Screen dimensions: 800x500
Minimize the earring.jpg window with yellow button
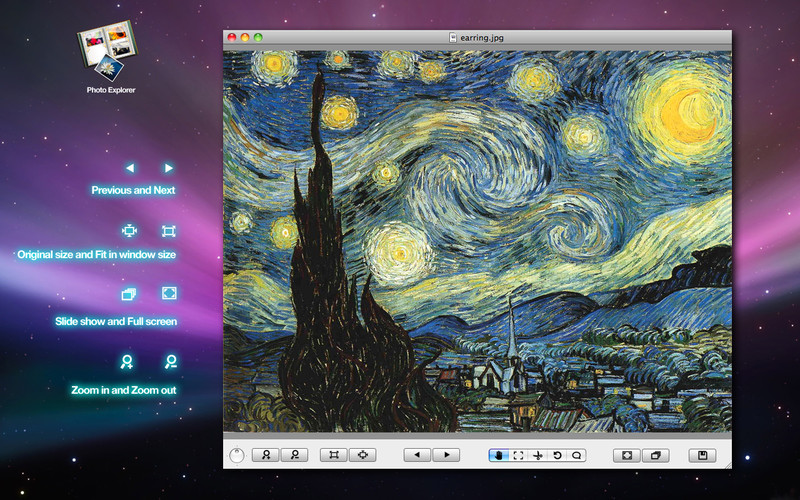[245, 37]
